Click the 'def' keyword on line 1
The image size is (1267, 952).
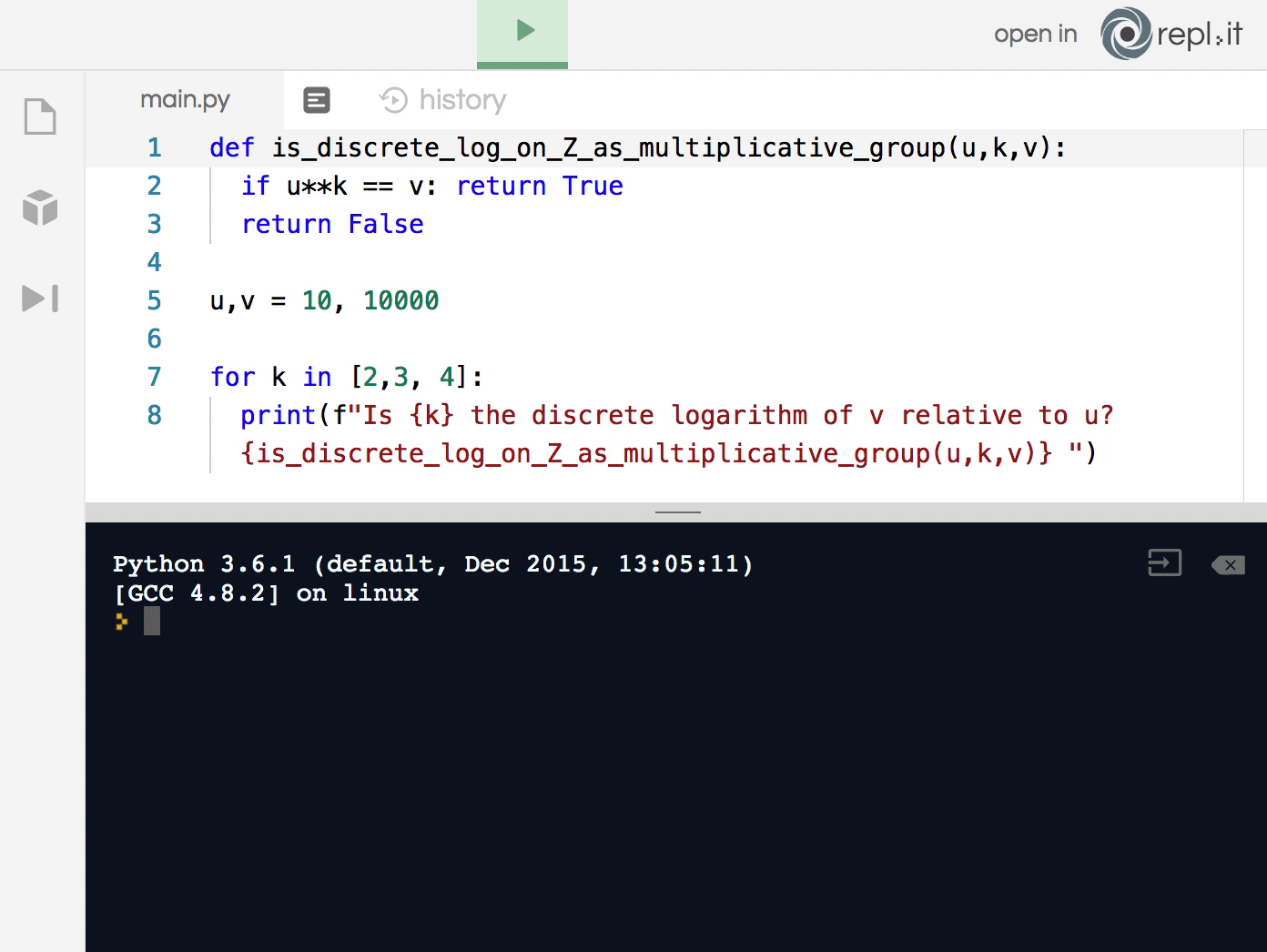[x=232, y=147]
